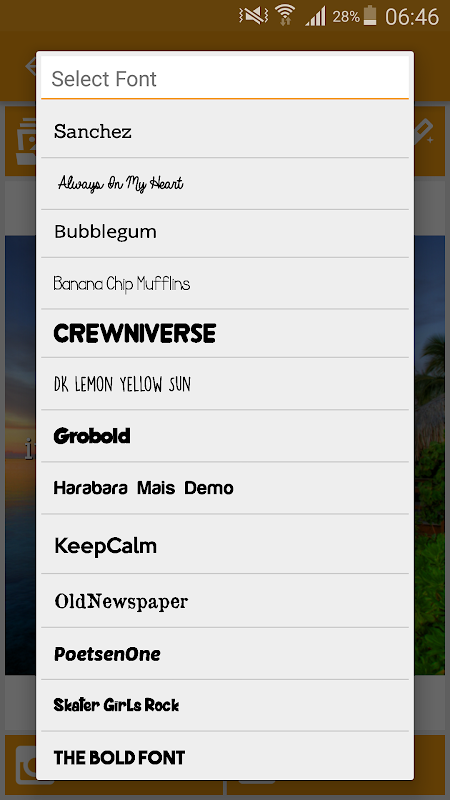Choose Always In My Heart font
This screenshot has height=800, width=450.
[225, 184]
